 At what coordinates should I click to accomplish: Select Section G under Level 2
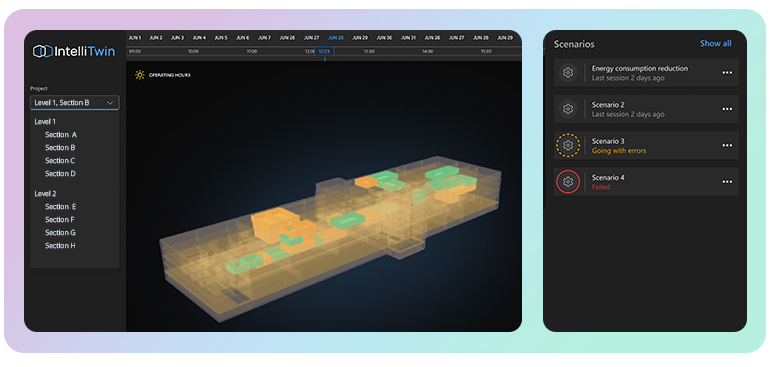coord(60,232)
